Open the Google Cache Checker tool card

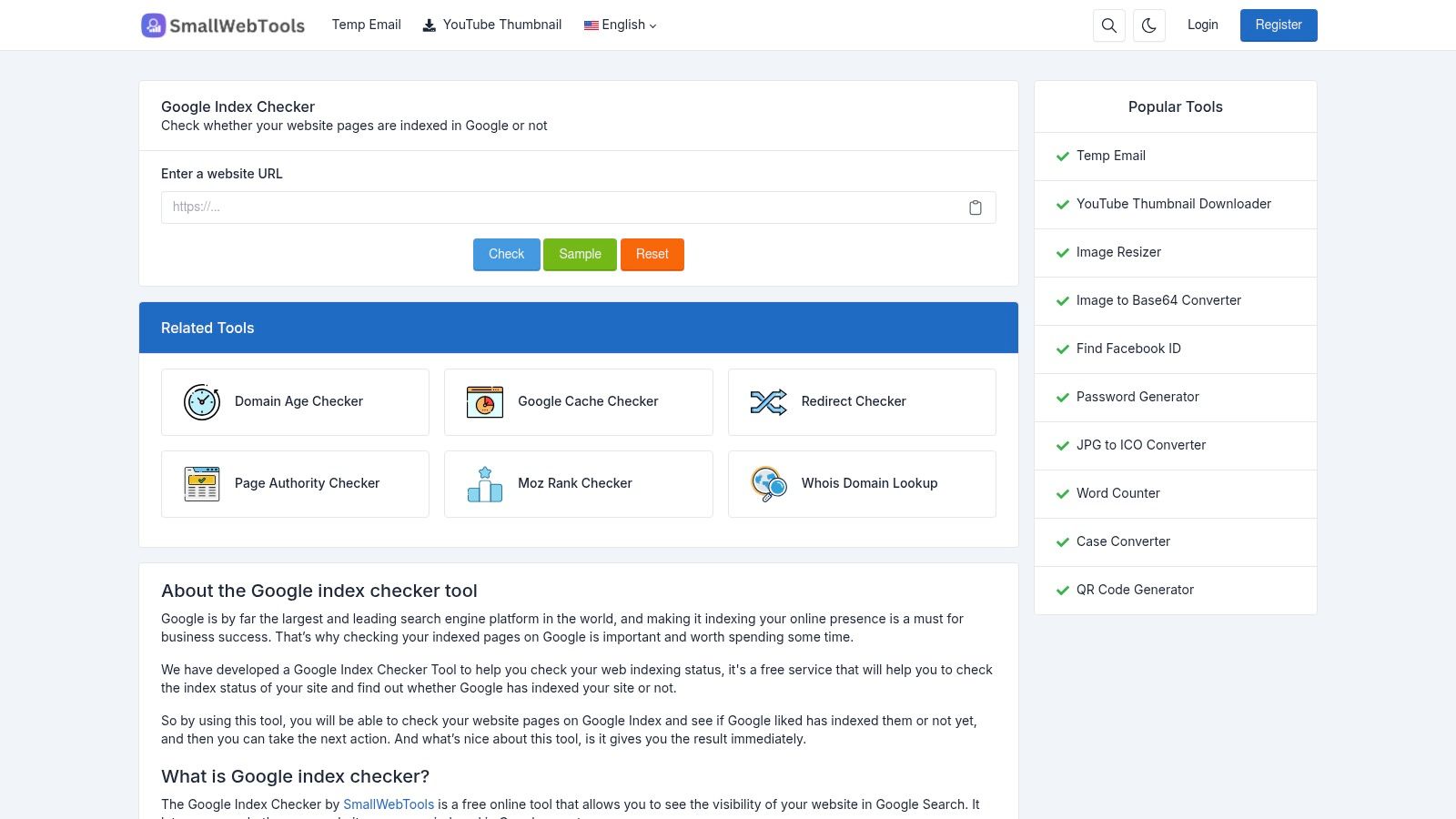point(579,402)
